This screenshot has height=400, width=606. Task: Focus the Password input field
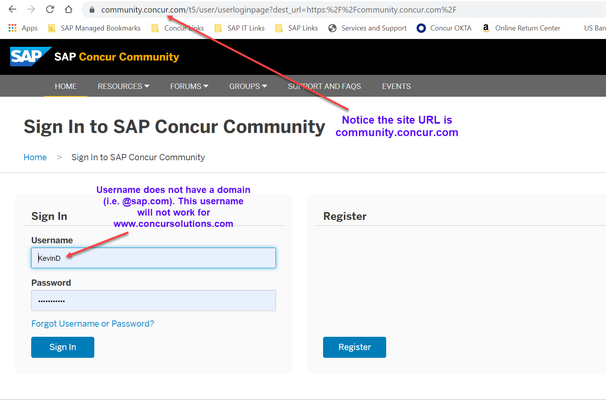(153, 300)
